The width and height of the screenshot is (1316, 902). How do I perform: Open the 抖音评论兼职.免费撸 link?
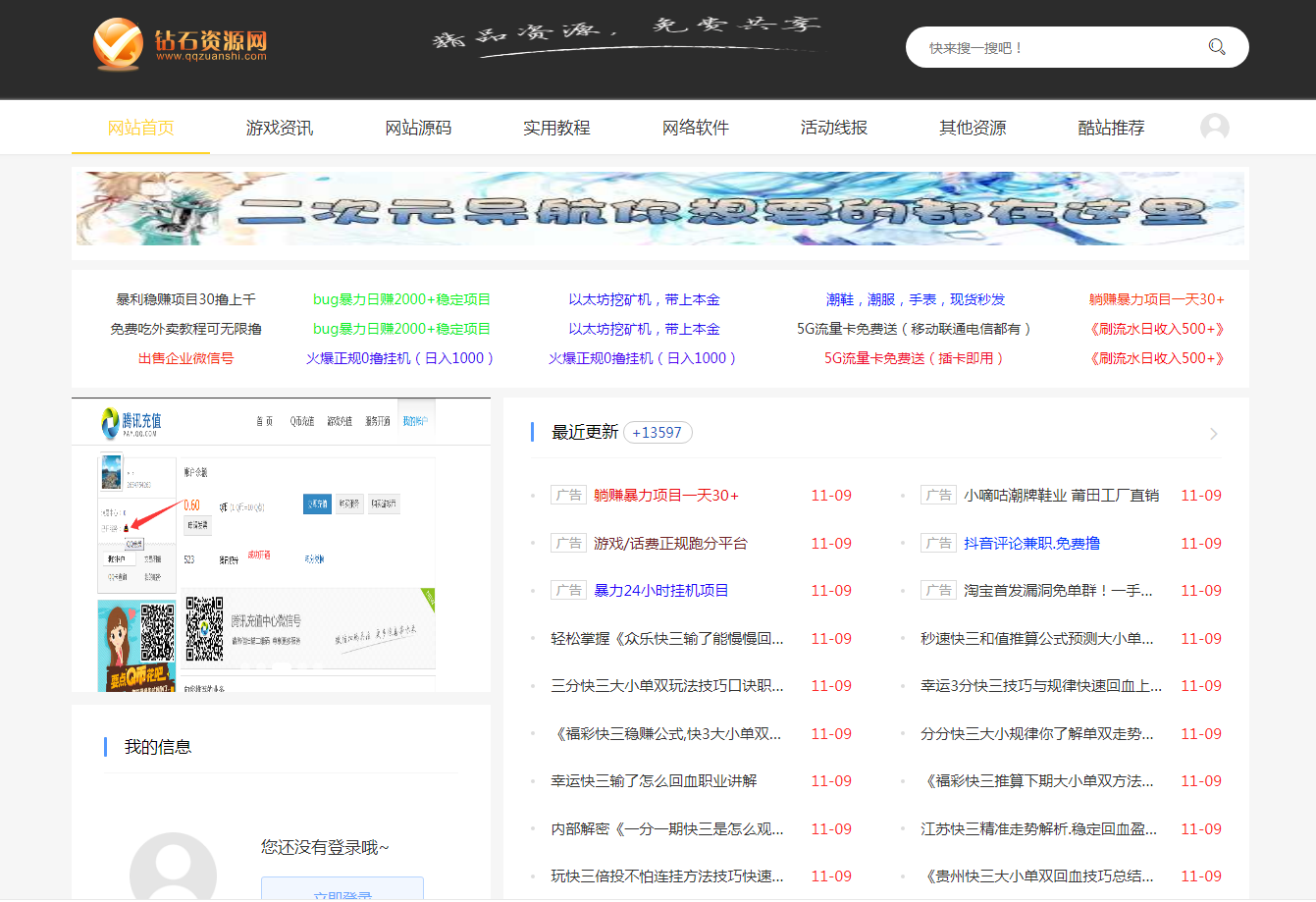point(1031,544)
